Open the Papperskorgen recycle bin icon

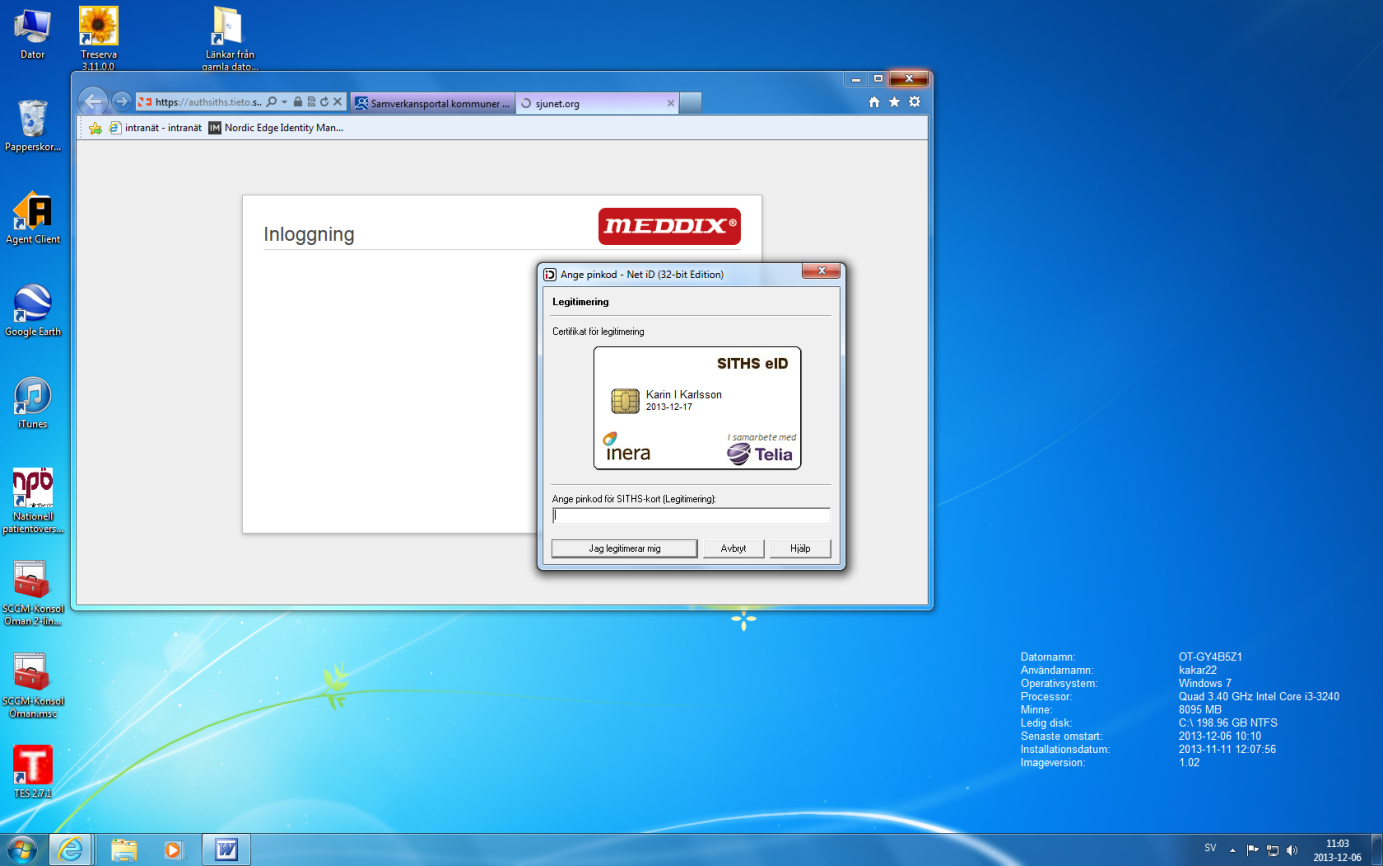[33, 125]
